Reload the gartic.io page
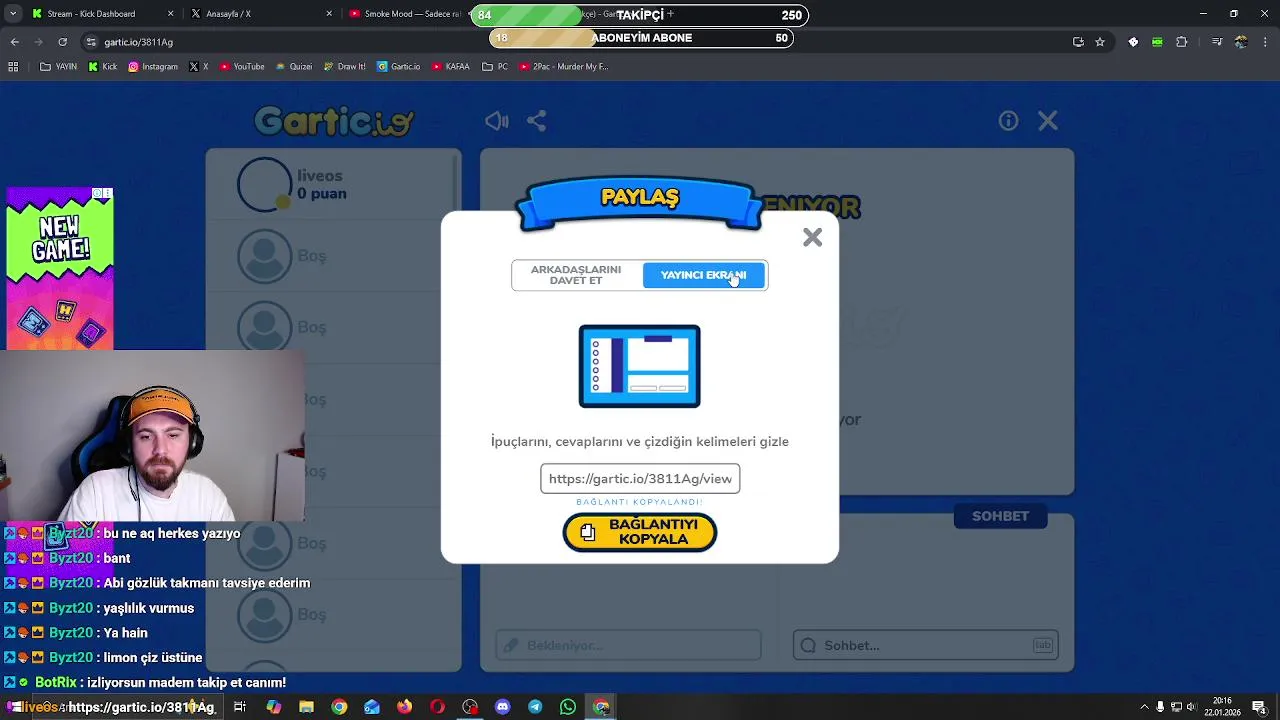 click(x=62, y=42)
